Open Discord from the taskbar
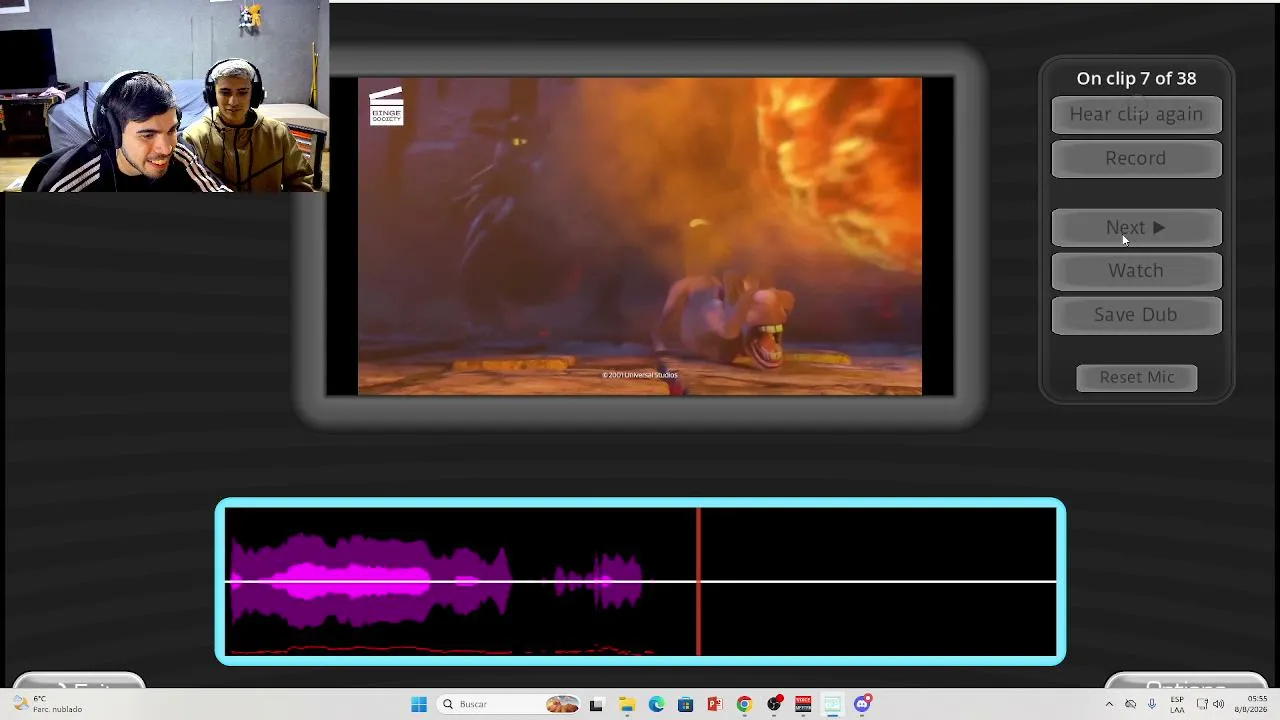1280x720 pixels. click(x=862, y=704)
